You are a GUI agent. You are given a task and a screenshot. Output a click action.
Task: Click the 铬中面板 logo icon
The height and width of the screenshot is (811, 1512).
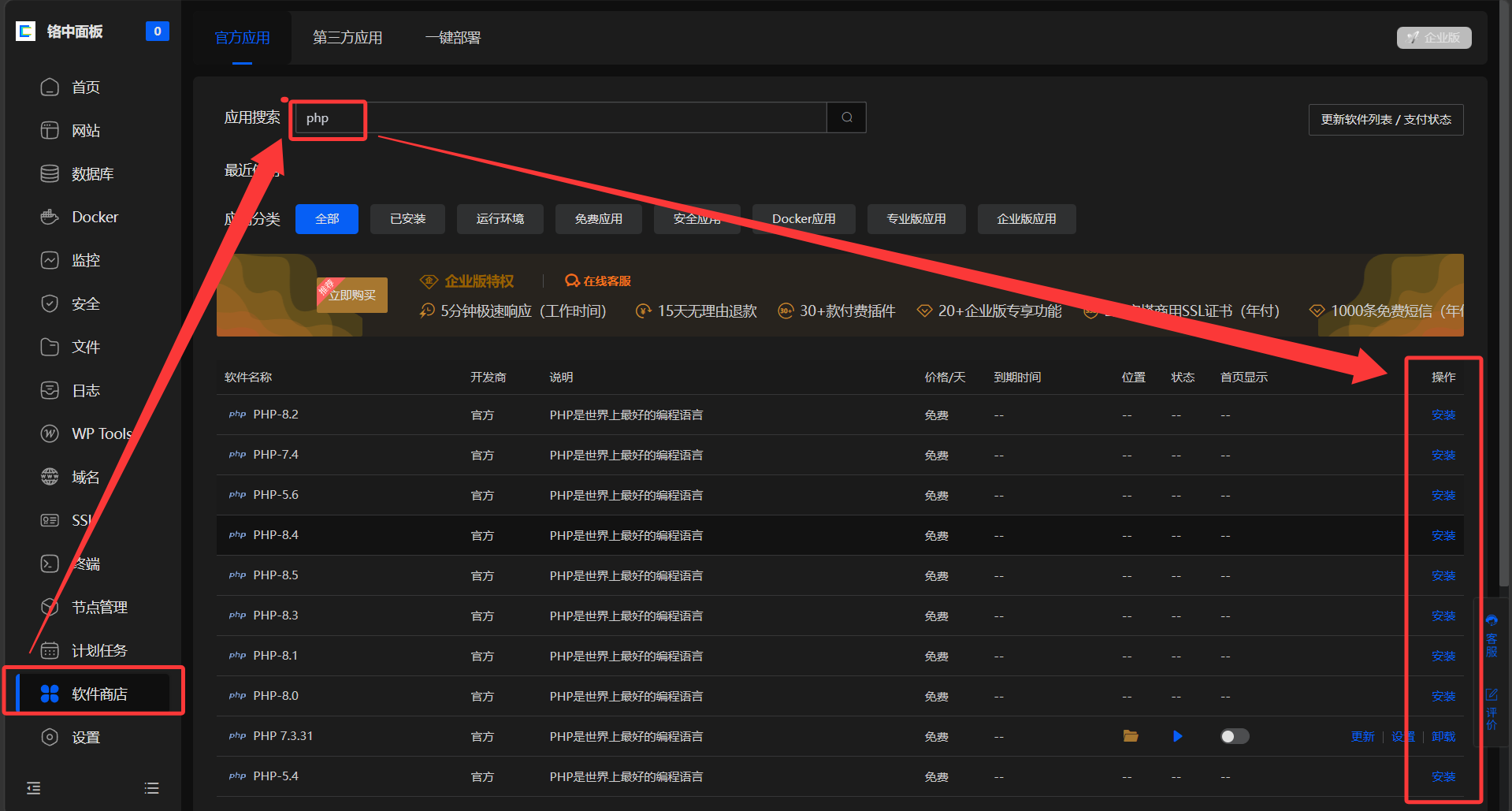coord(26,32)
